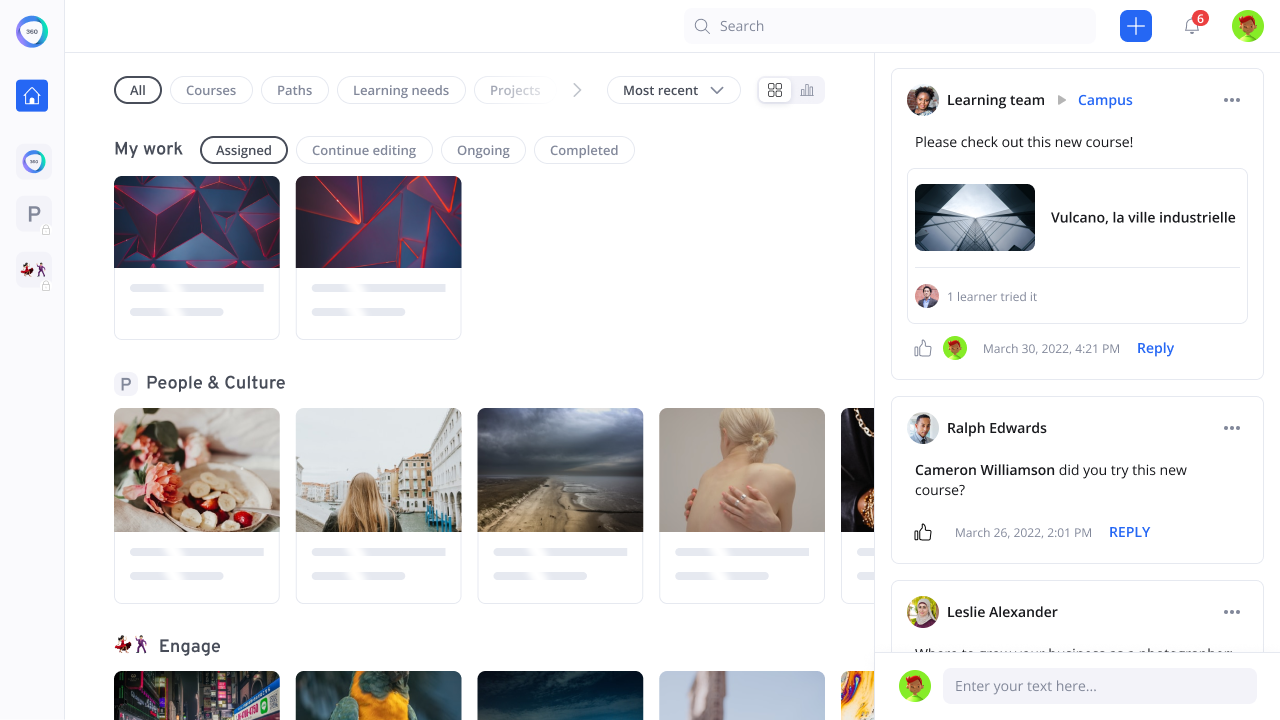
Task: Open more options on Learning team post
Action: pos(1231,100)
